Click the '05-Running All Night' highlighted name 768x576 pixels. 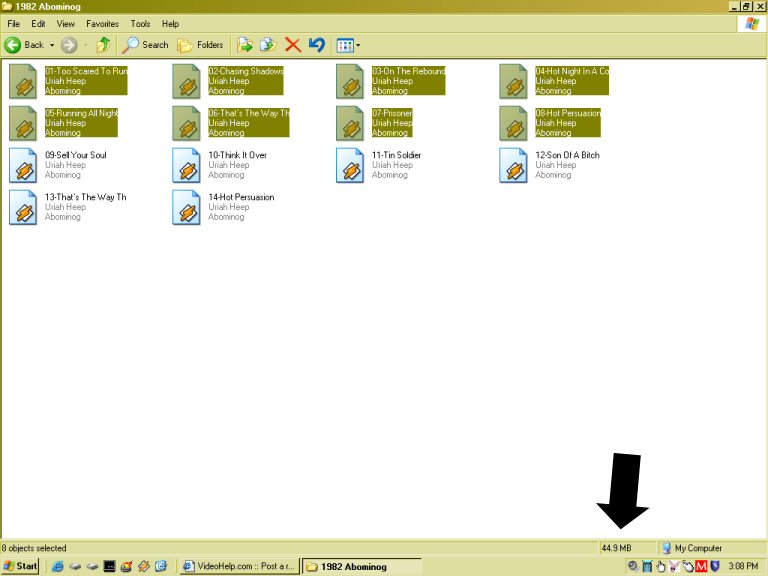tap(81, 113)
